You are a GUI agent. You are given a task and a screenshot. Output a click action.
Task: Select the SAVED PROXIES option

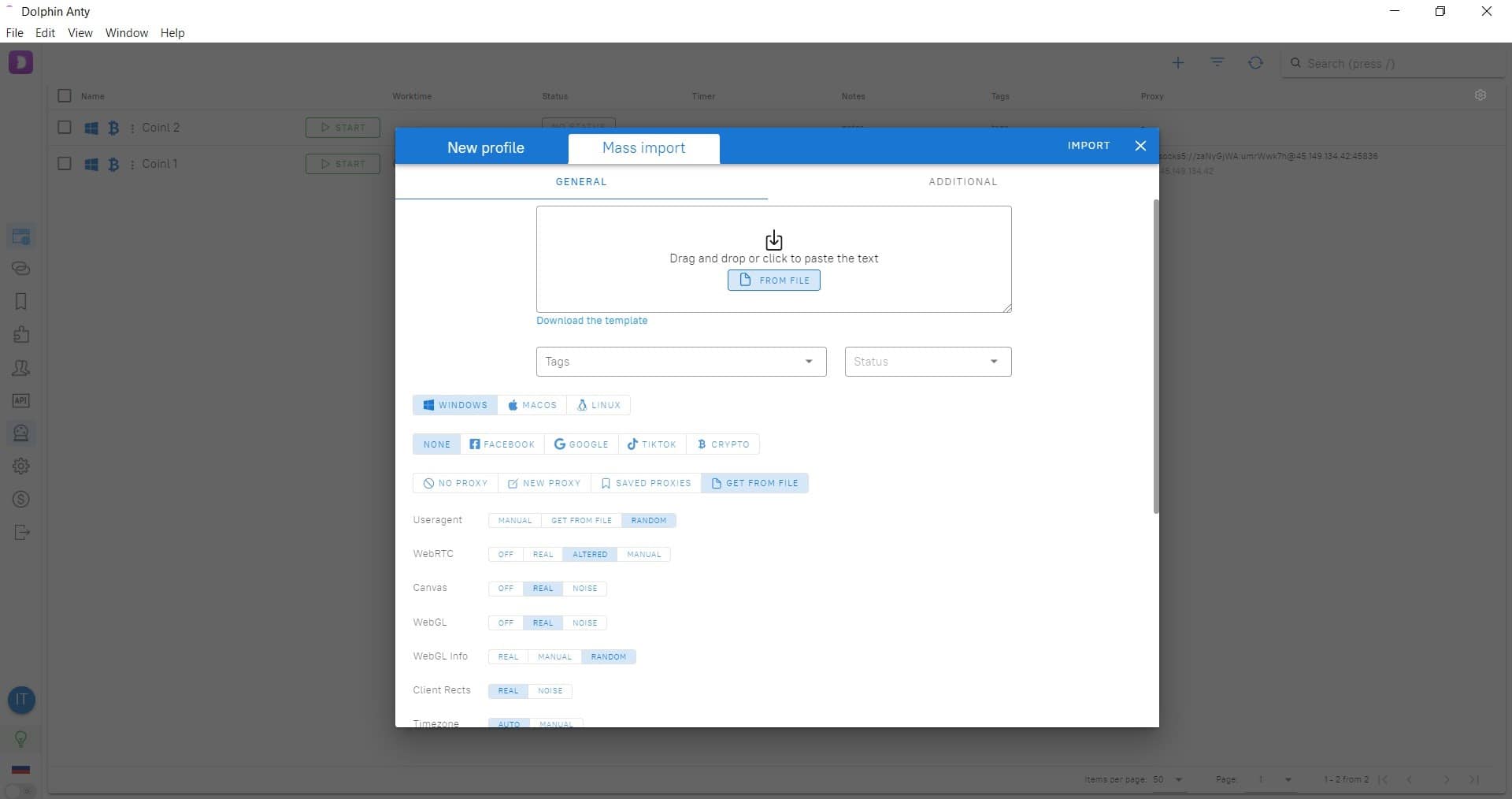pos(646,483)
